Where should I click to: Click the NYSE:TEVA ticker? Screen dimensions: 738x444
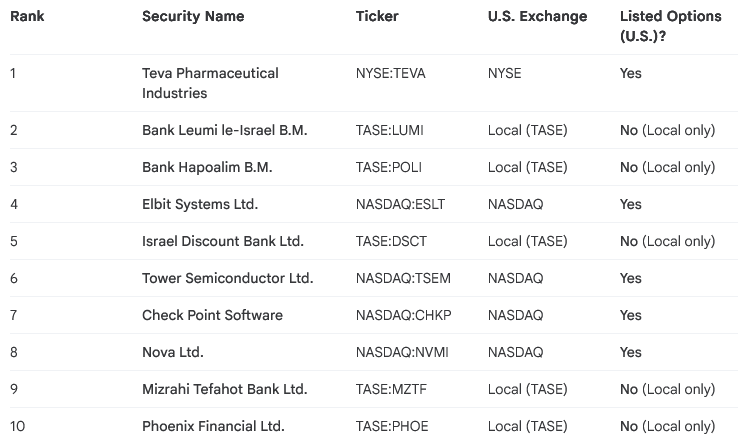(395, 73)
